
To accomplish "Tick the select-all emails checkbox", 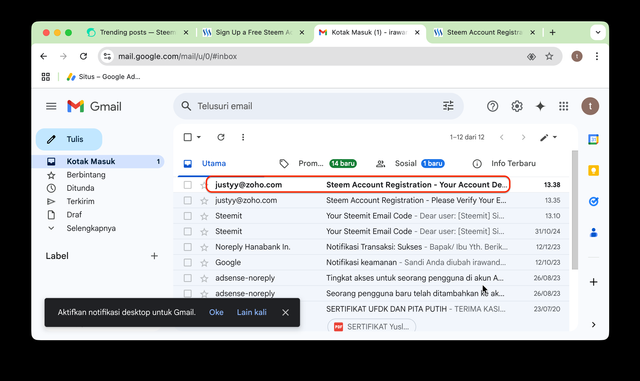I will (x=187, y=137).
